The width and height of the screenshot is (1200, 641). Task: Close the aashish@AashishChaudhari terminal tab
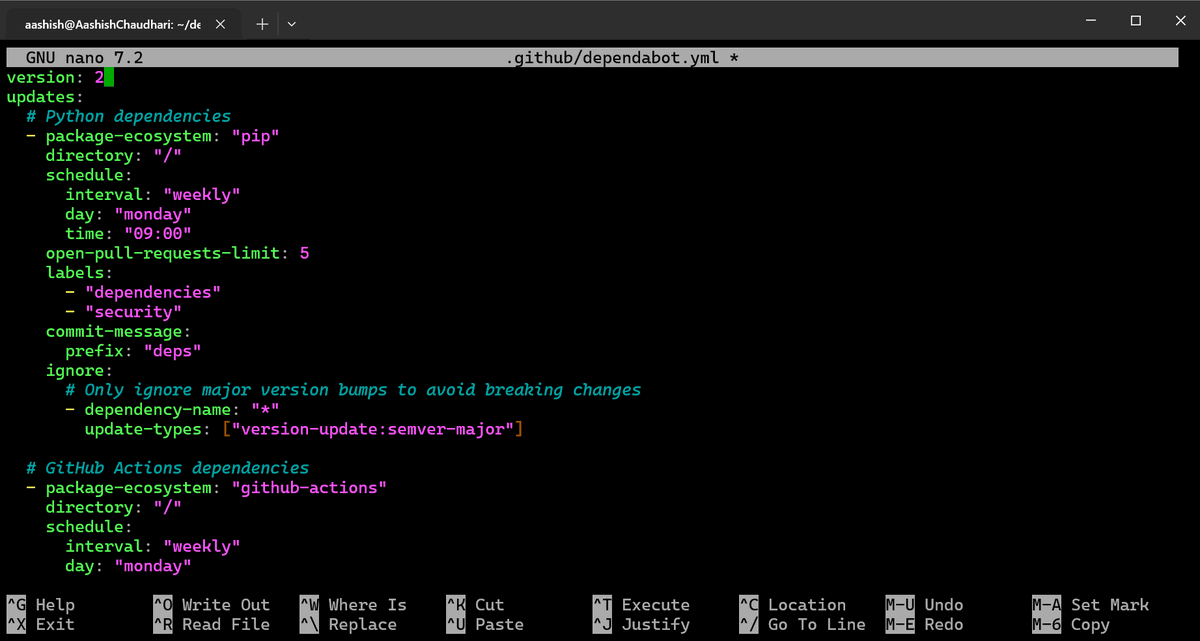[222, 24]
